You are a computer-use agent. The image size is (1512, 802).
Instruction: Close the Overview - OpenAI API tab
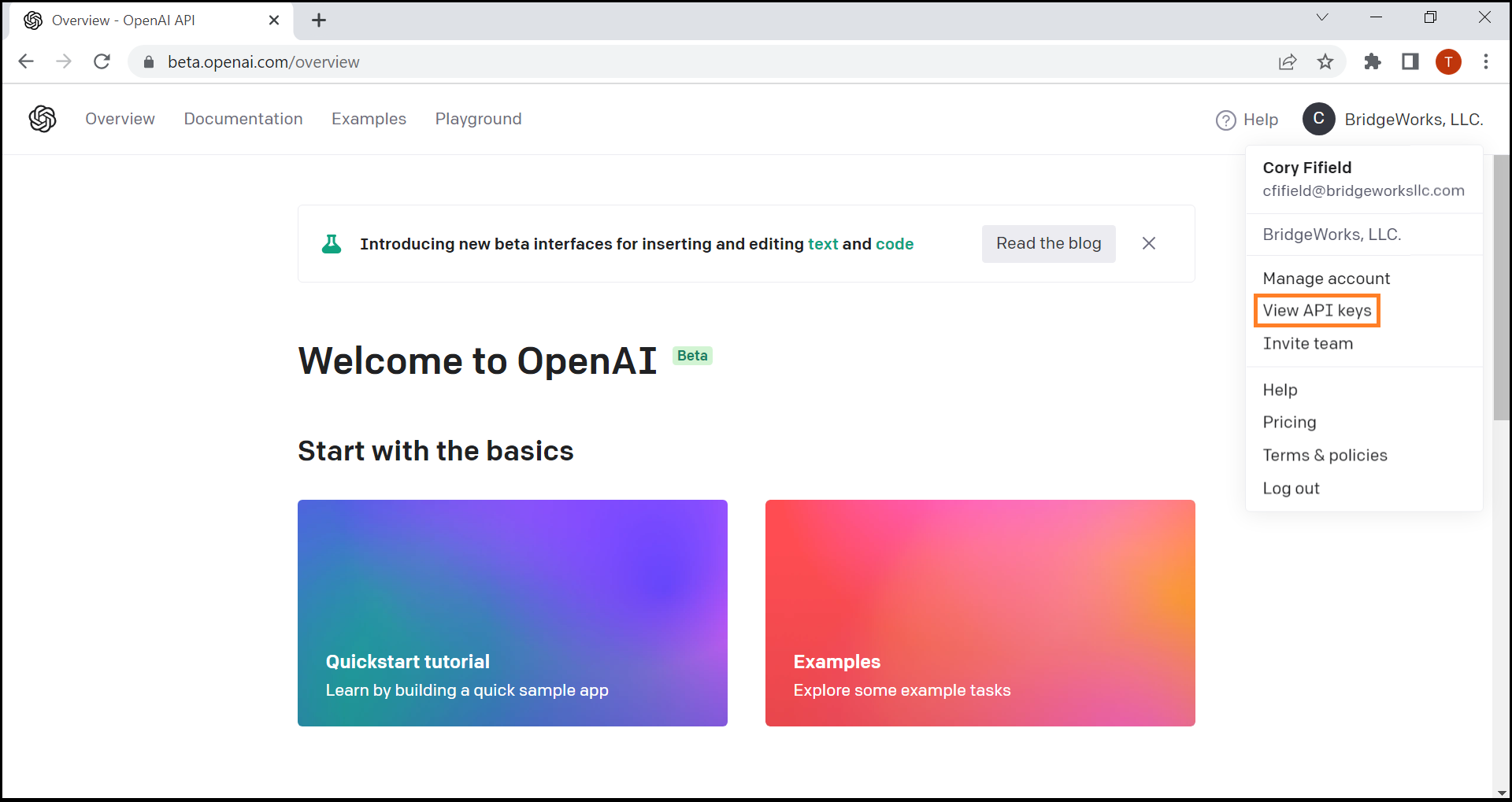pyautogui.click(x=274, y=20)
